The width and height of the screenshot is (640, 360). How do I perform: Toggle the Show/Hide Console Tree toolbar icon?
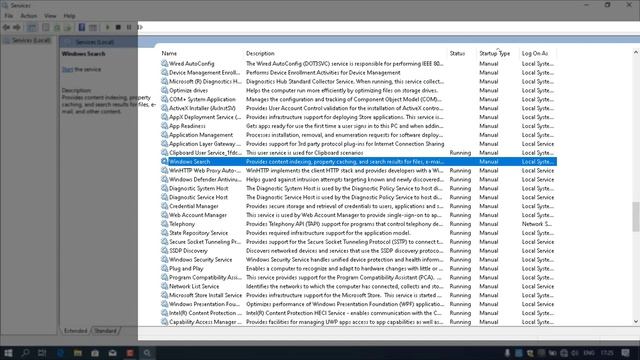(x=31, y=27)
